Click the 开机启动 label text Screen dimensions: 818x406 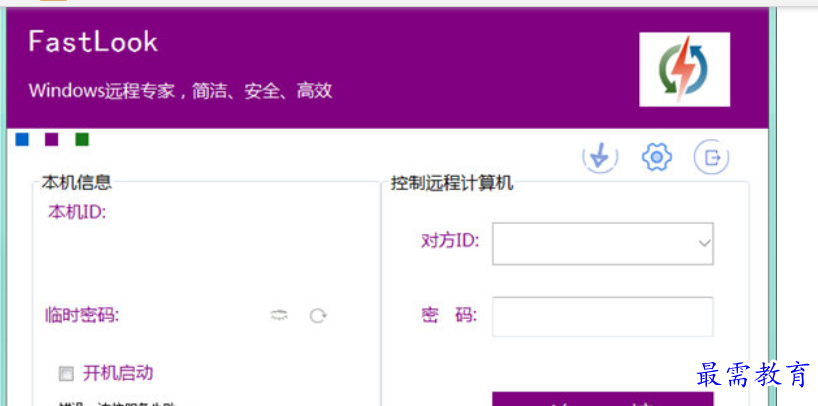[x=118, y=373]
